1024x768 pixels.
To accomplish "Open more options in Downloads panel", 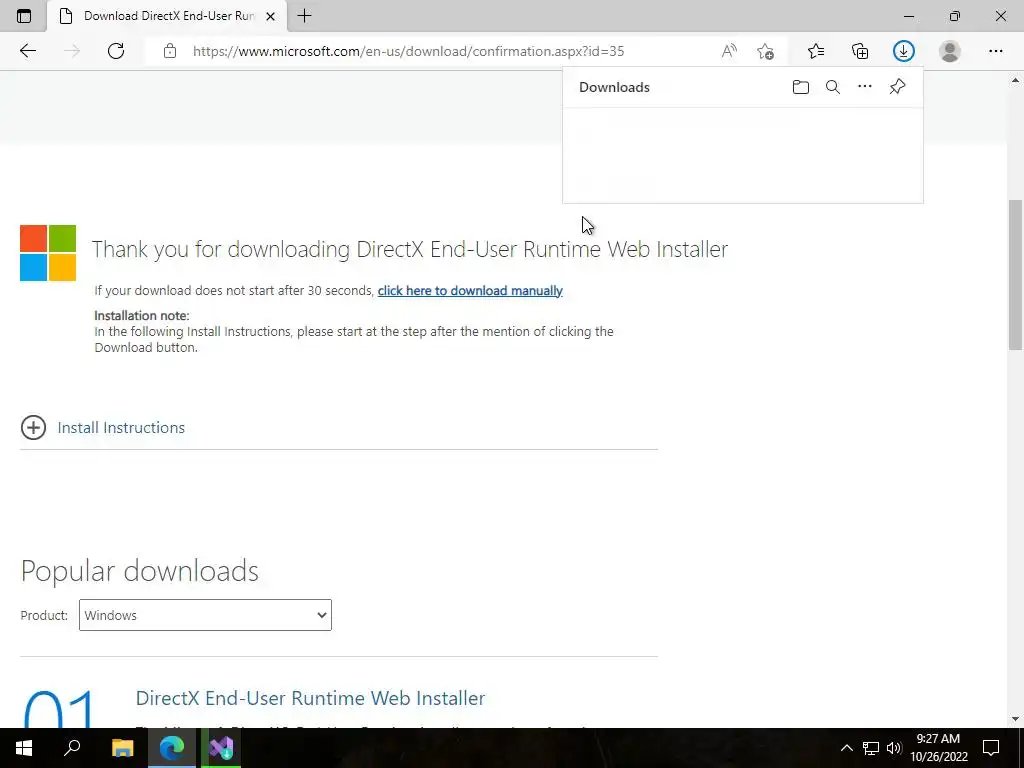I will pyautogui.click(x=865, y=86).
